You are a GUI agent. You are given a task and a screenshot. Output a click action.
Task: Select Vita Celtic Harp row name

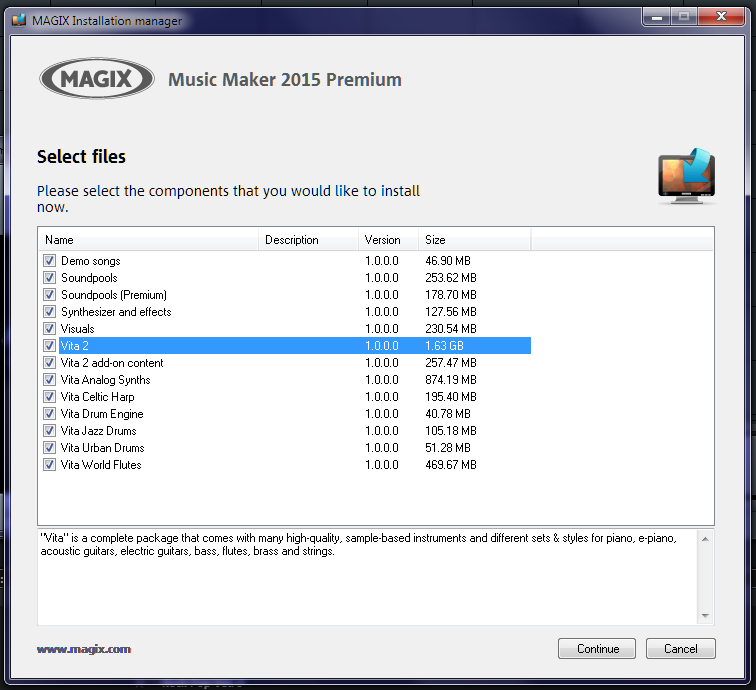click(x=97, y=397)
